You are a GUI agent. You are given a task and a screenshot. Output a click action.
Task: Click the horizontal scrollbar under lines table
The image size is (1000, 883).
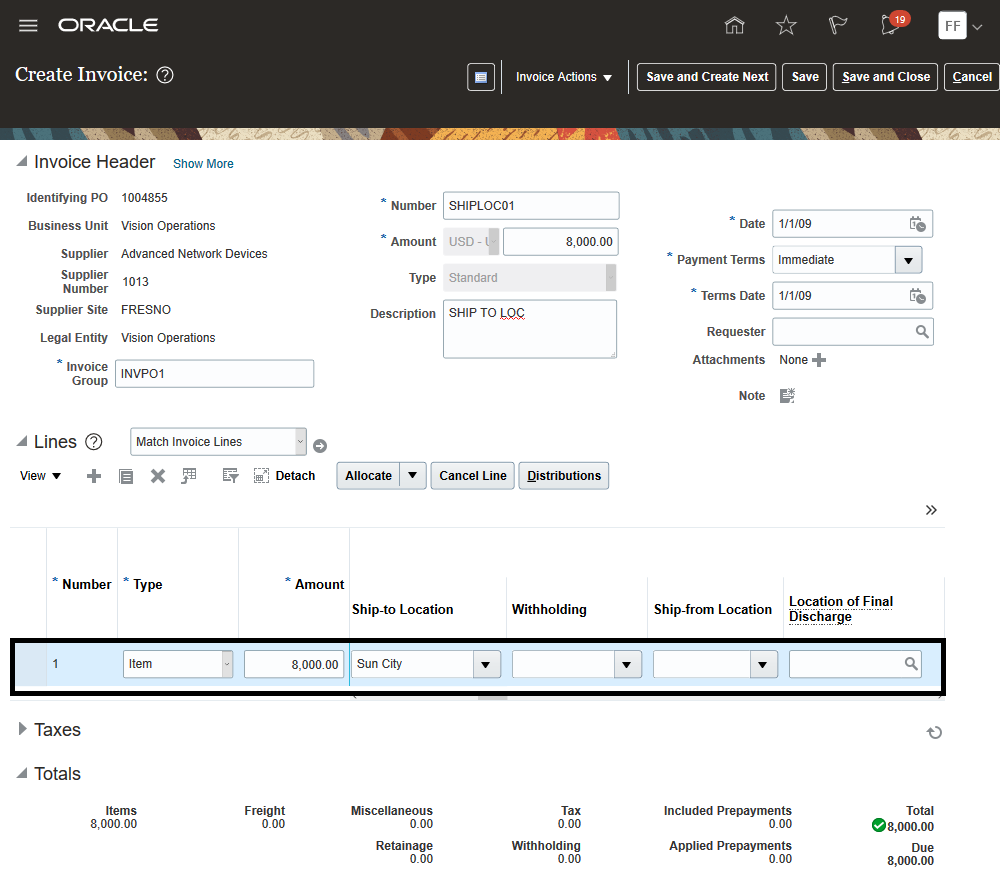[492, 697]
